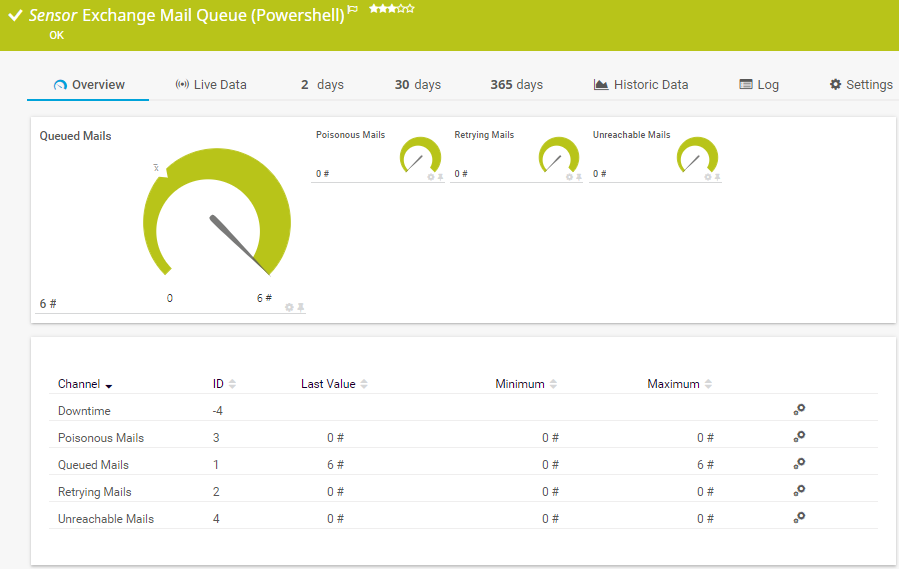Screen dimensions: 899x569
Task: Edit channel settings for Queued Mails row
Action: coord(799,464)
